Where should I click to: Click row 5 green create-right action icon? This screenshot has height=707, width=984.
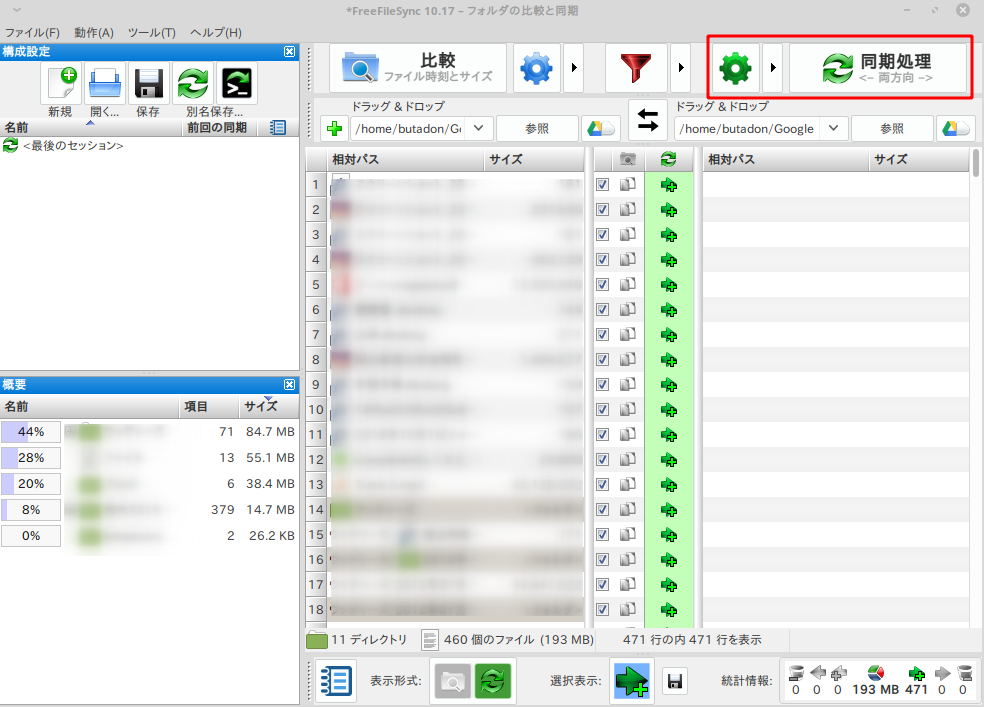pyautogui.click(x=669, y=285)
